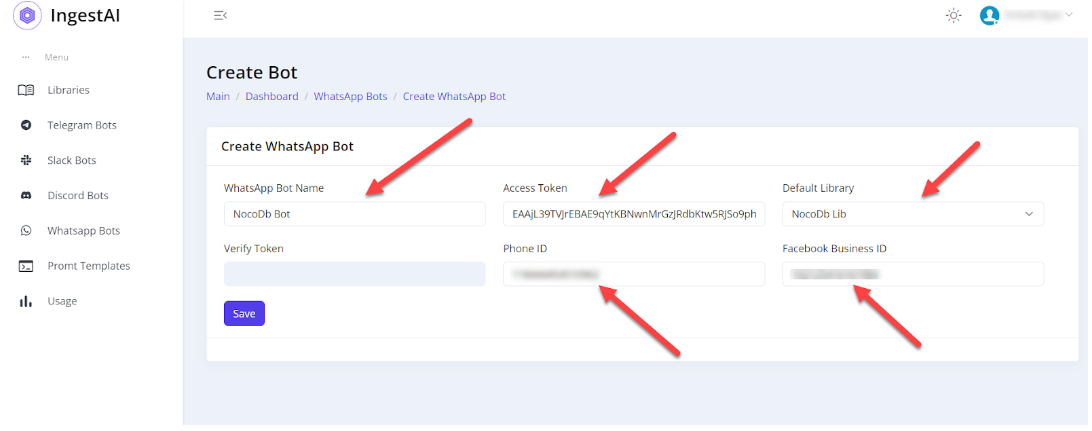The width and height of the screenshot is (1092, 431).
Task: Click the Slack icon in the sidebar
Action: click(x=26, y=160)
